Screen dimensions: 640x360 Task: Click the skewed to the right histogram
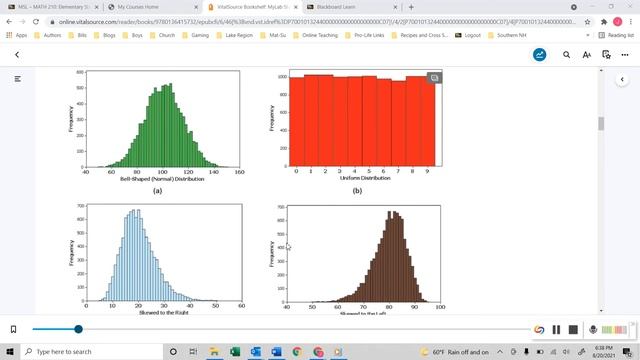point(164,253)
